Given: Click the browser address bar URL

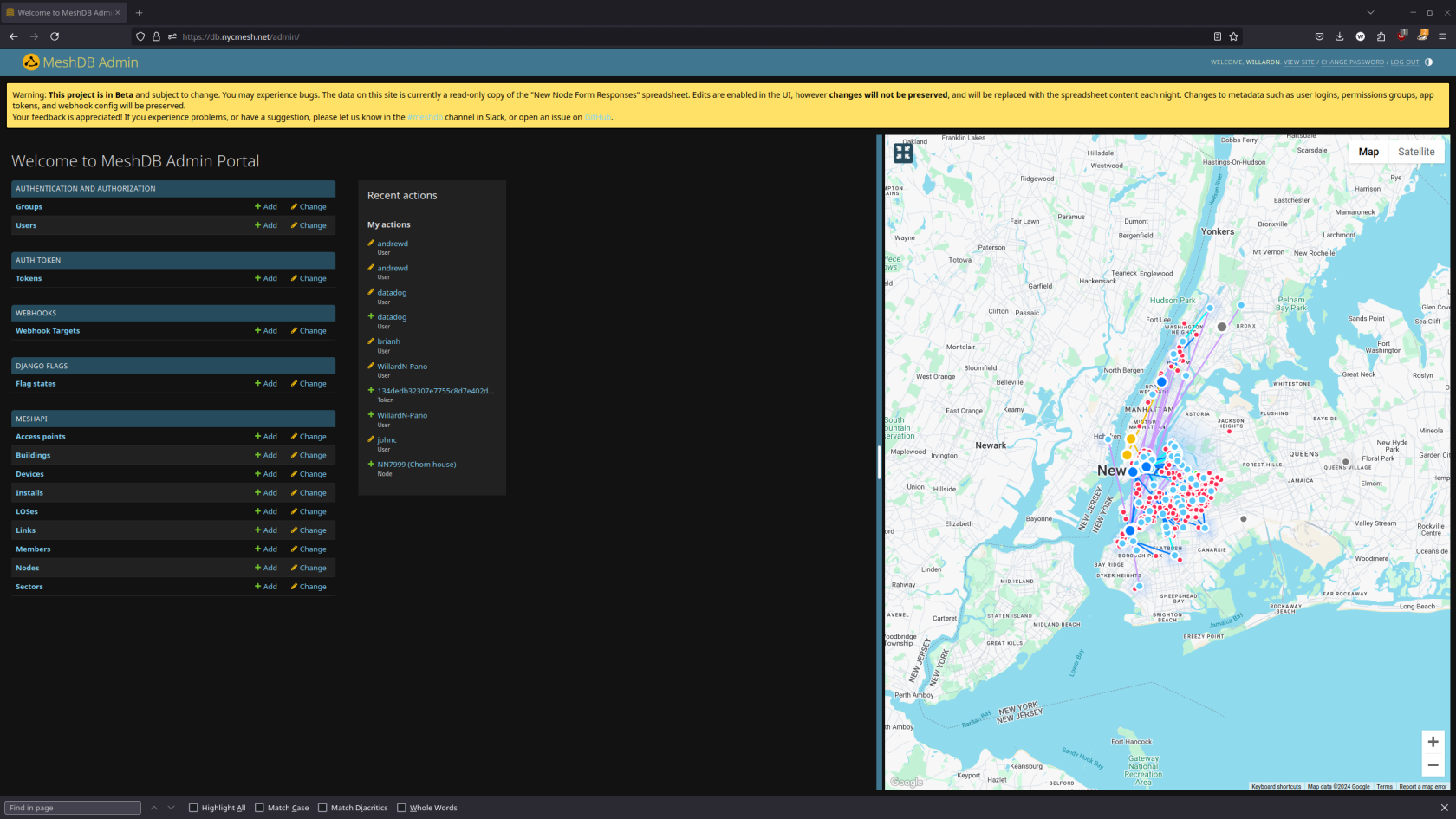Looking at the screenshot, I should point(241,36).
